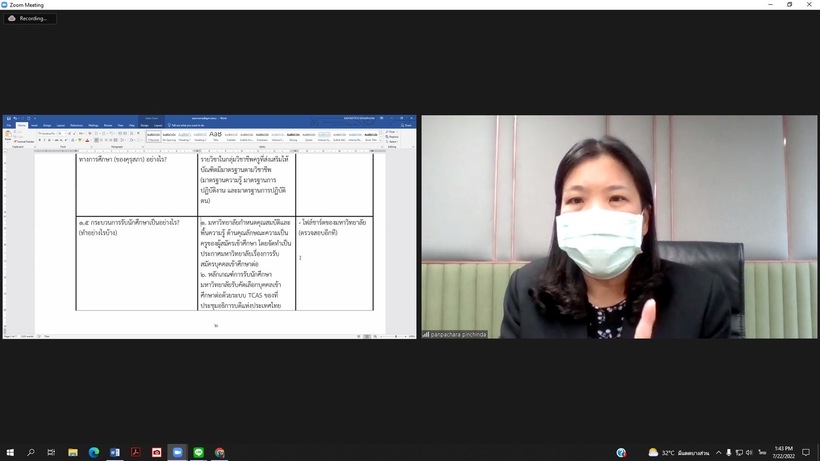This screenshot has width=820, height=461.
Task: Open the File tab in Word
Action: [9, 125]
